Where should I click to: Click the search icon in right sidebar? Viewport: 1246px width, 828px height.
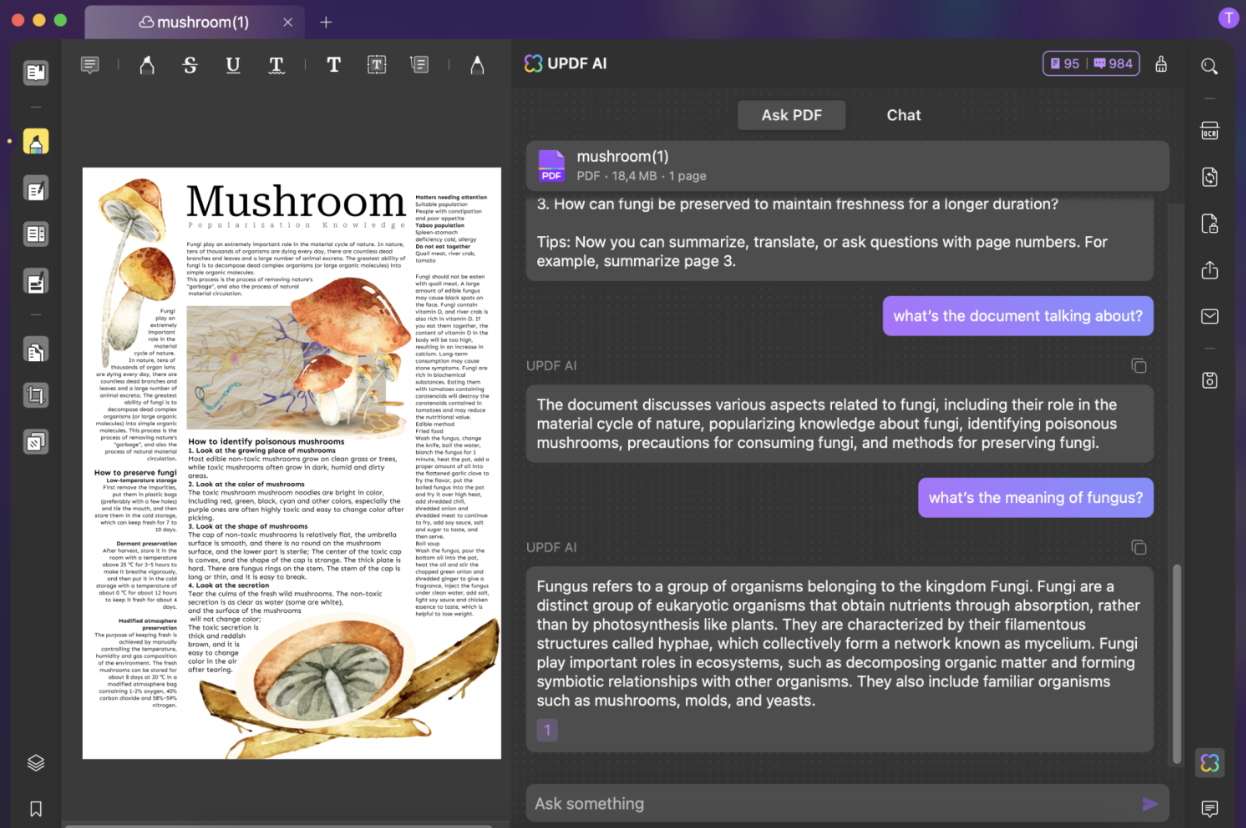(x=1209, y=66)
